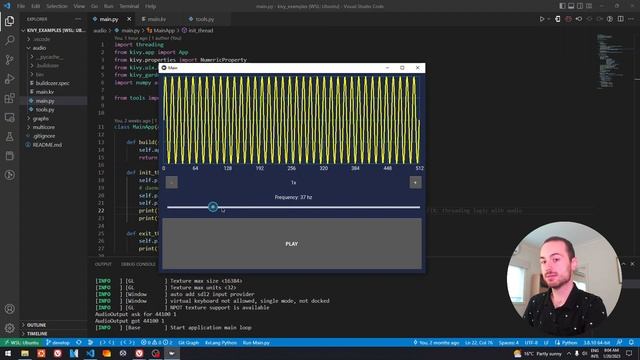
Task: Show hidden system tray icons
Action: point(569,353)
